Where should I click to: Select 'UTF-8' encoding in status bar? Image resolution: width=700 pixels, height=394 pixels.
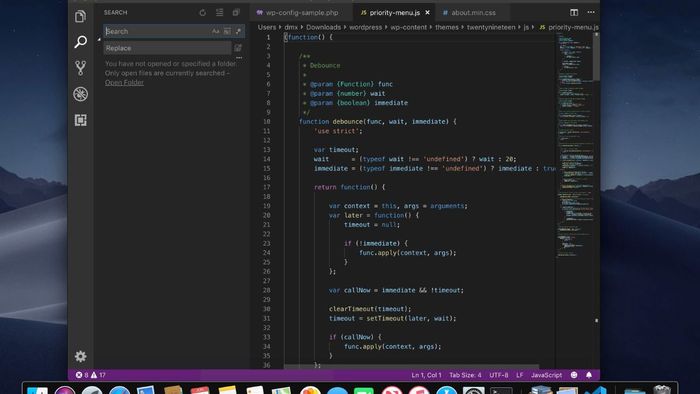click(x=499, y=375)
